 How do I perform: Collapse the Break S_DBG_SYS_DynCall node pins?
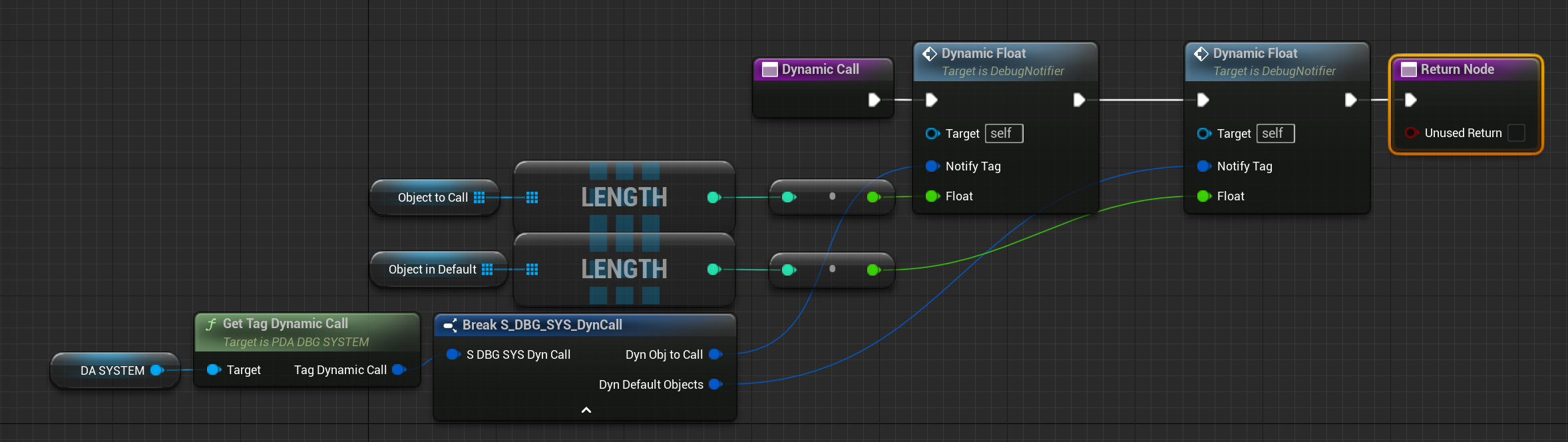[x=586, y=410]
